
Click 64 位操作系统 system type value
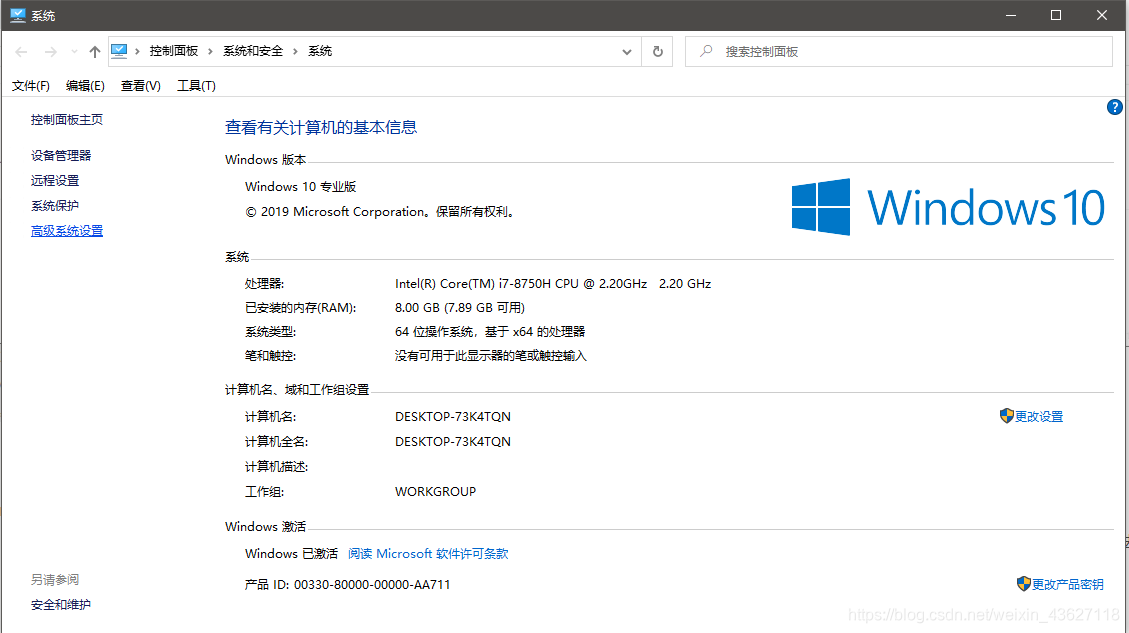tap(490, 332)
